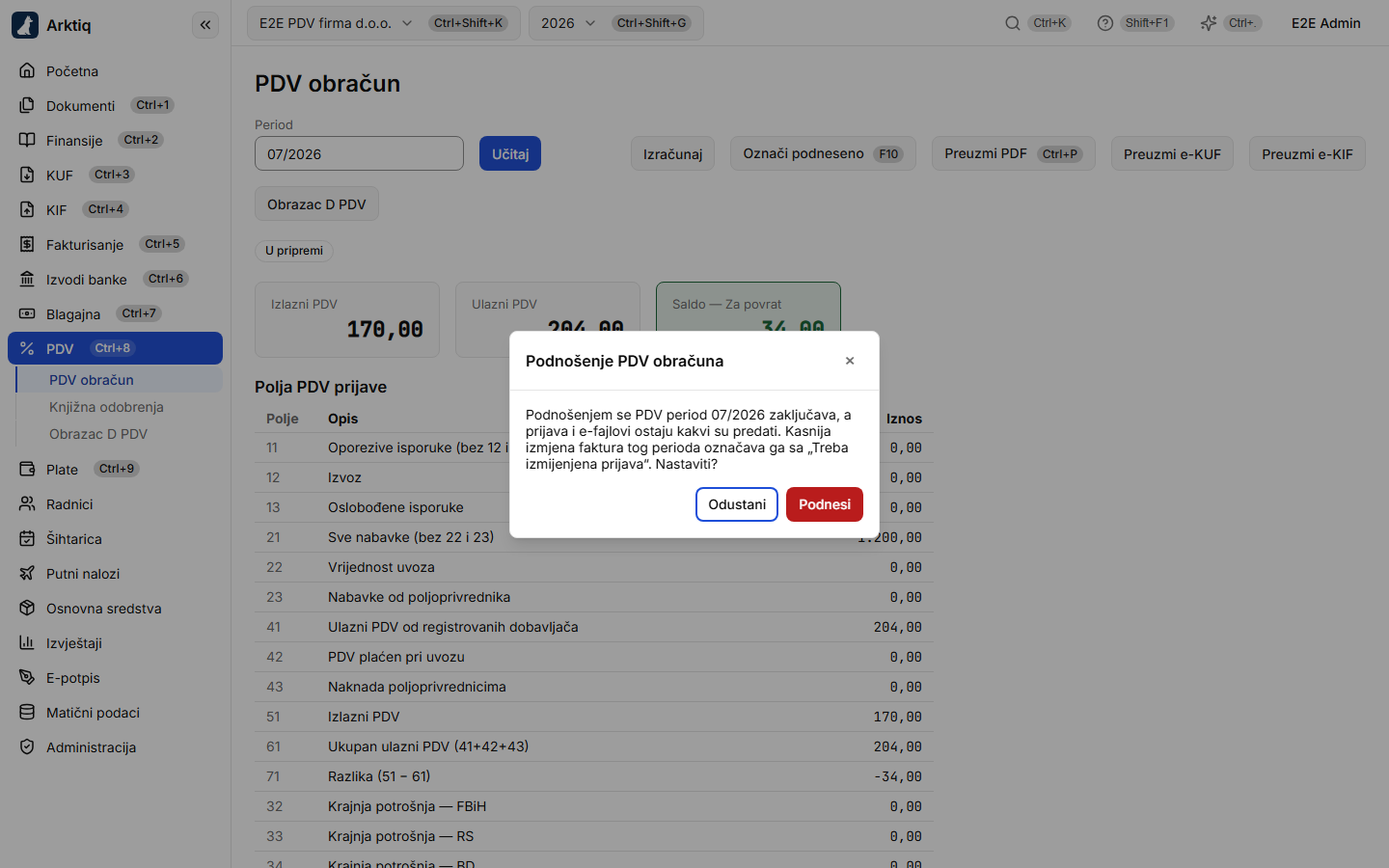Click the Osnovna sredstva box icon
This screenshot has width=1389, height=868.
click(x=27, y=608)
